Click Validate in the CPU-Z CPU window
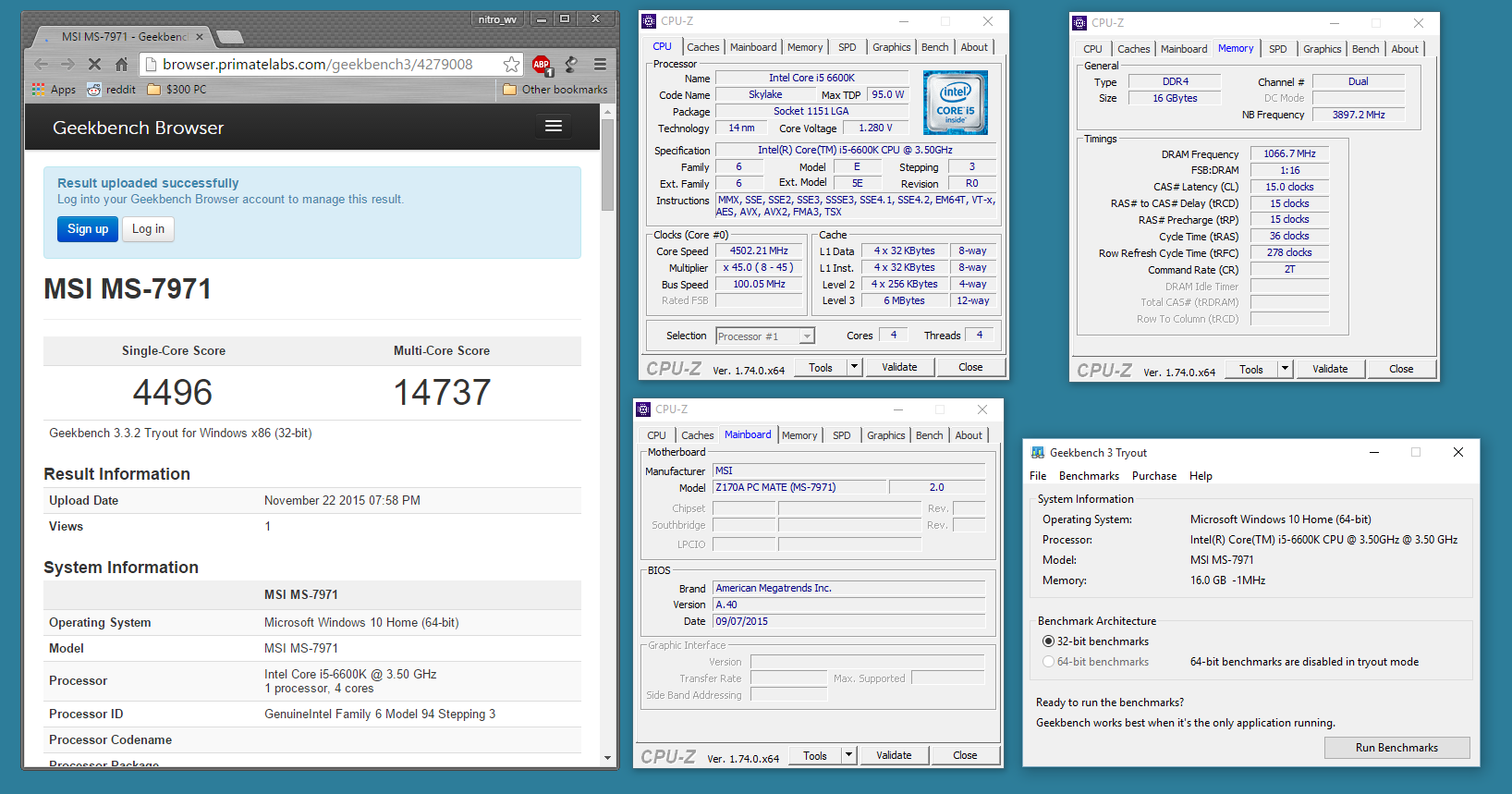 tap(899, 367)
